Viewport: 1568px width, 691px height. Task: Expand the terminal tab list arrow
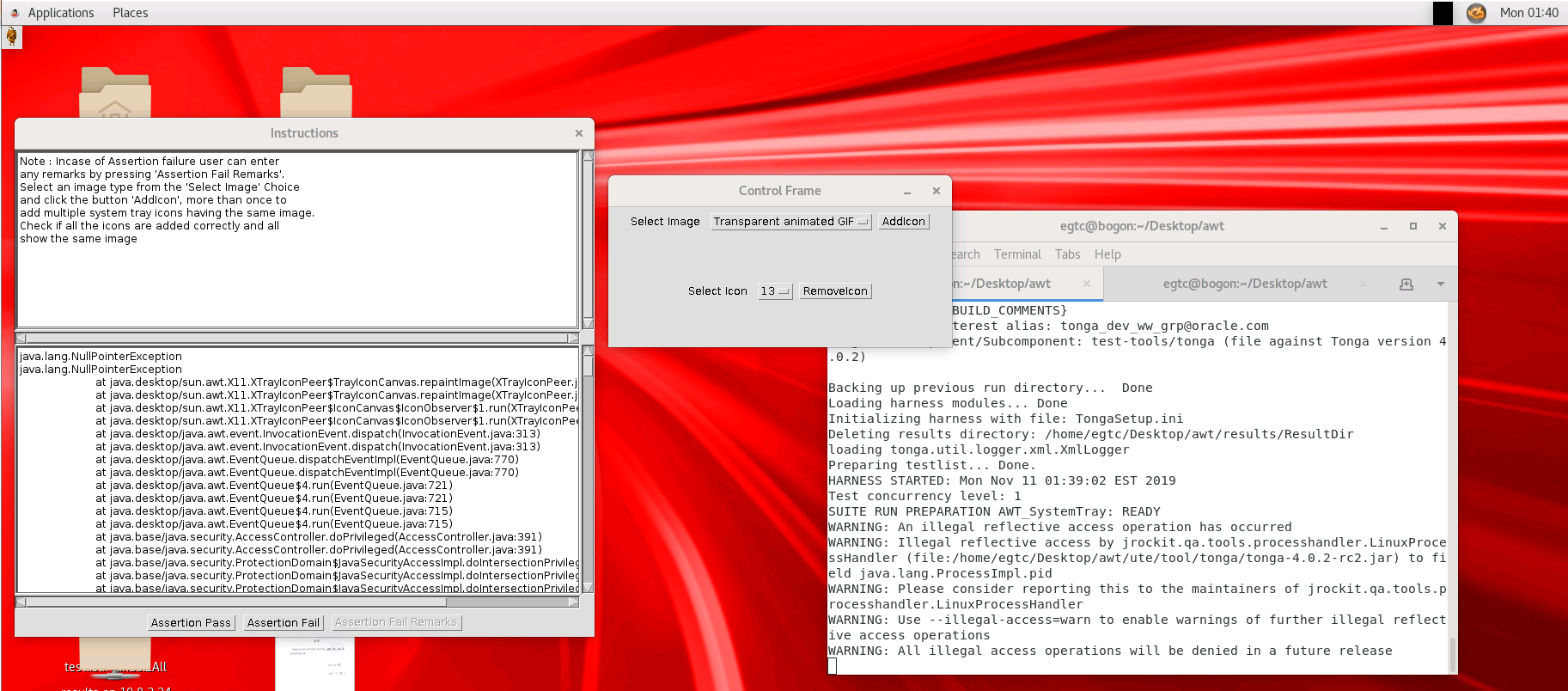(1440, 284)
